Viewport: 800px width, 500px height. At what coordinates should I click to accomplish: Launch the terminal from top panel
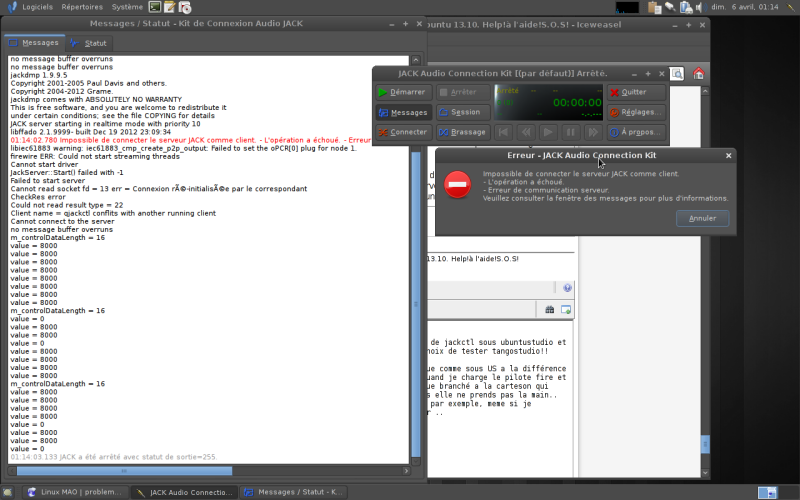[155, 7]
